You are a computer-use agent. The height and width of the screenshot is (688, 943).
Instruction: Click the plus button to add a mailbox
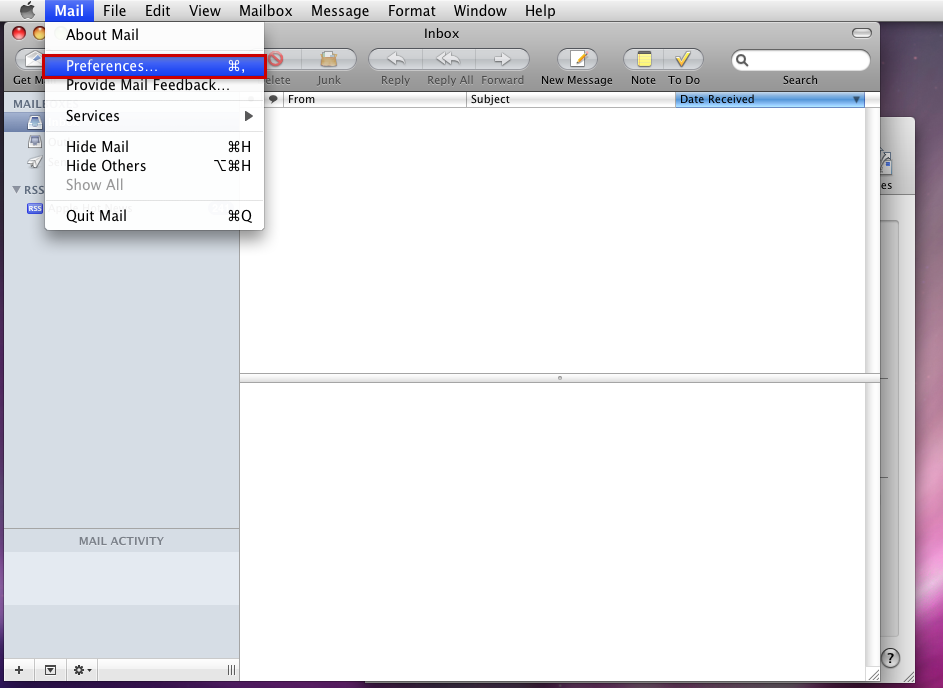(x=19, y=670)
